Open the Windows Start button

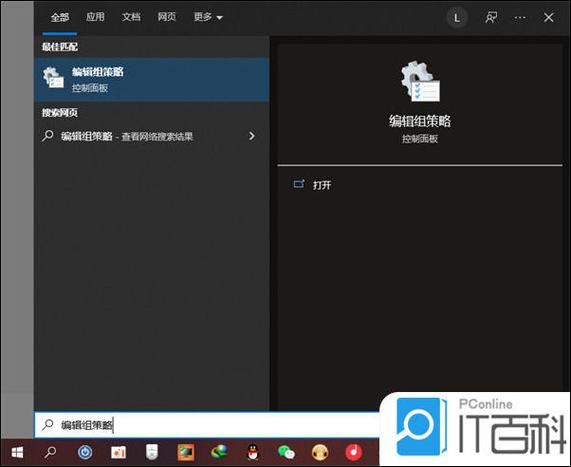[x=17, y=452]
